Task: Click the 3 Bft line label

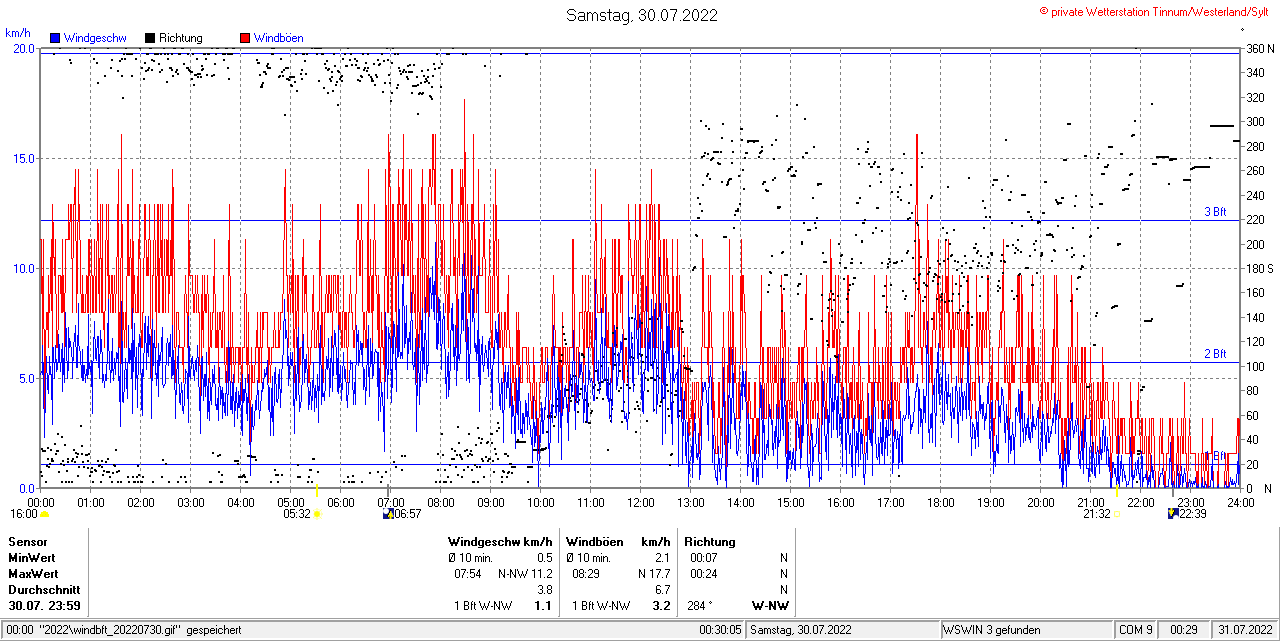Action: point(1214,212)
